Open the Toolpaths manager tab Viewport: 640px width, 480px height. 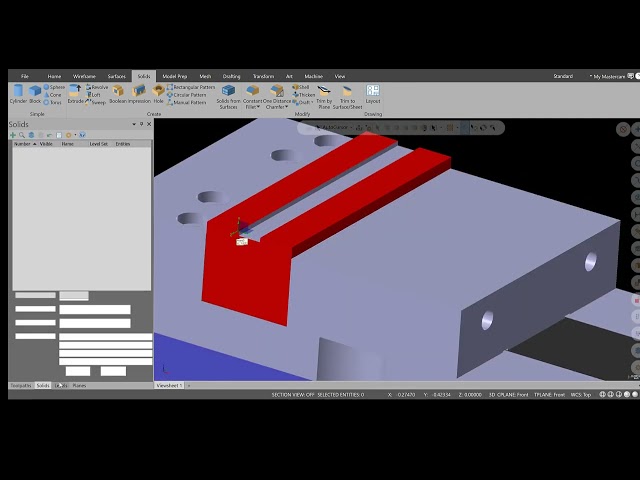point(20,386)
